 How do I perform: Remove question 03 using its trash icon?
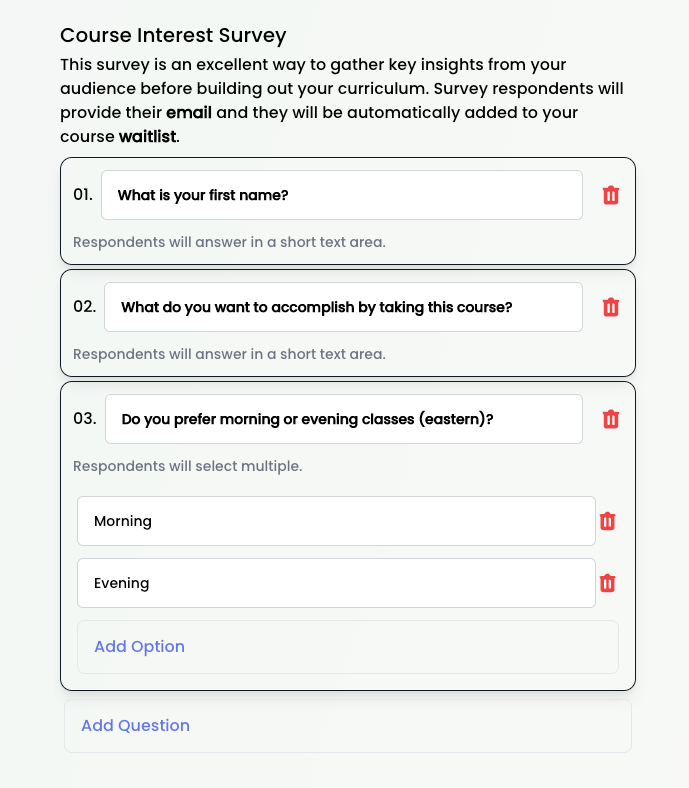pyautogui.click(x=611, y=419)
